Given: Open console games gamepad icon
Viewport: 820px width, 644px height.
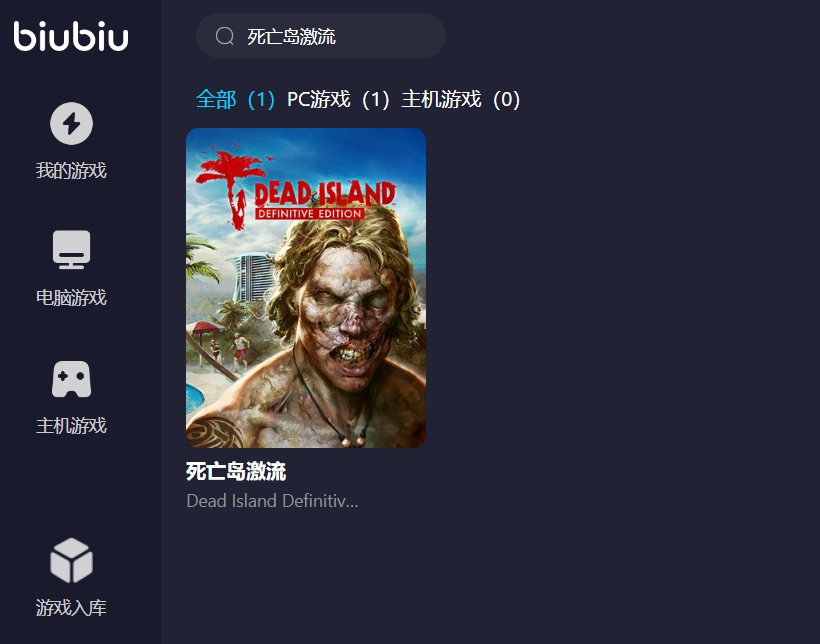Looking at the screenshot, I should coord(71,379).
